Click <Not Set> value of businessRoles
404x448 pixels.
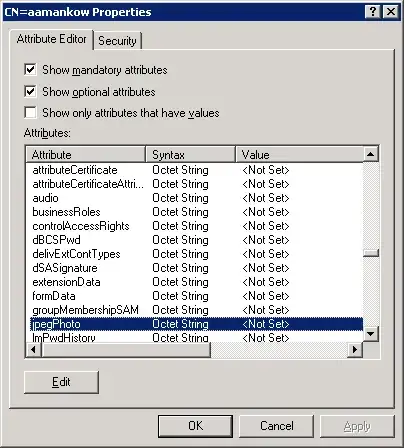[266, 212]
